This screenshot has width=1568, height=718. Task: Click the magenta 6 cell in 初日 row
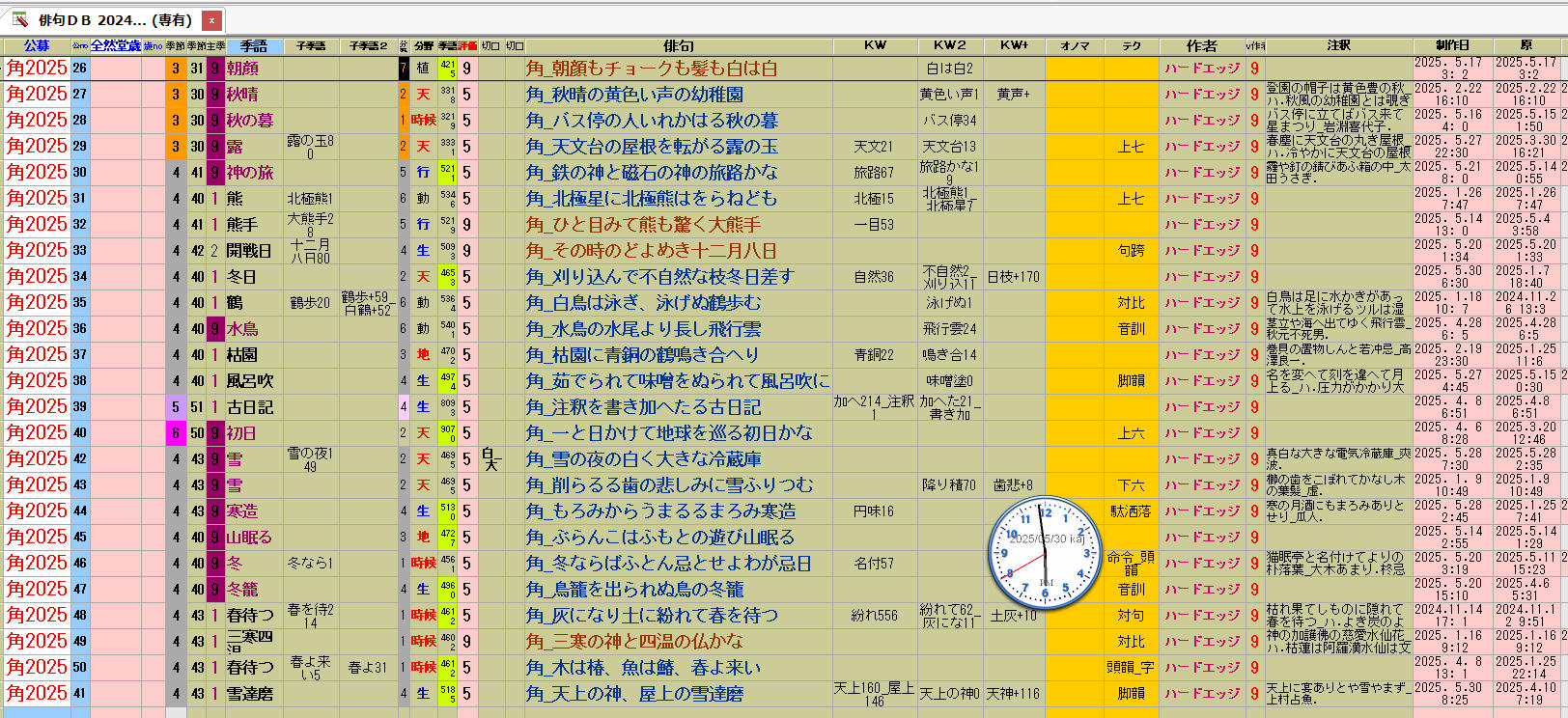point(176,433)
